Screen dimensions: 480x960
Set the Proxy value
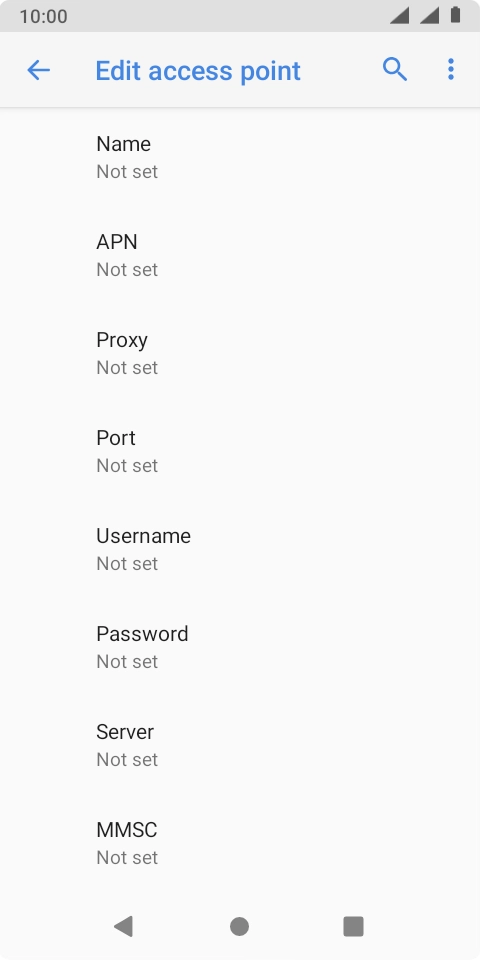[x=240, y=353]
